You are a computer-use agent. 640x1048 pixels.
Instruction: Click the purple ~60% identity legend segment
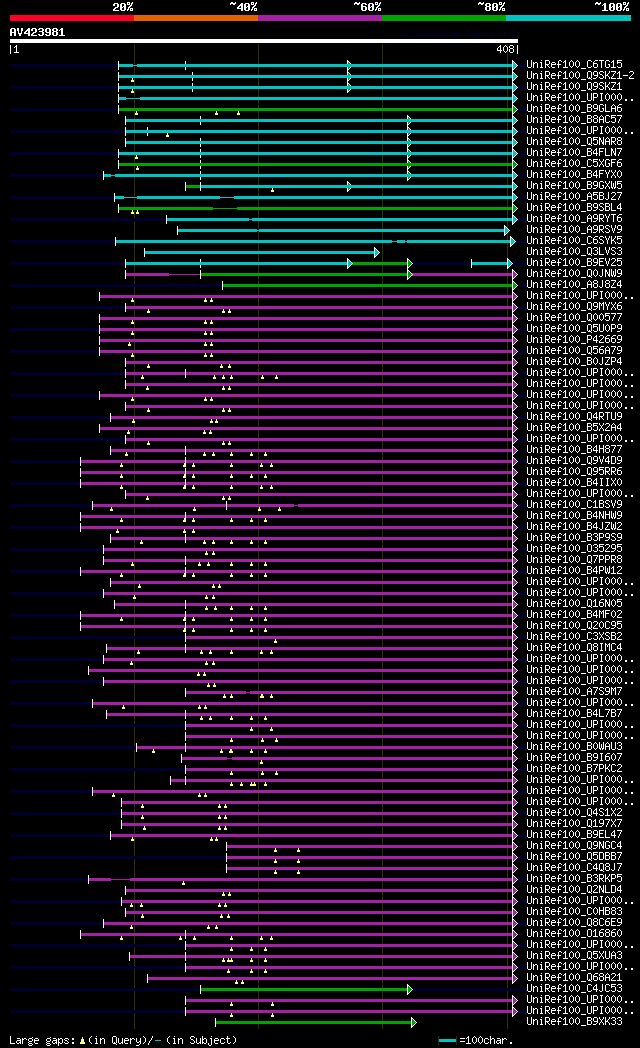pyautogui.click(x=320, y=18)
